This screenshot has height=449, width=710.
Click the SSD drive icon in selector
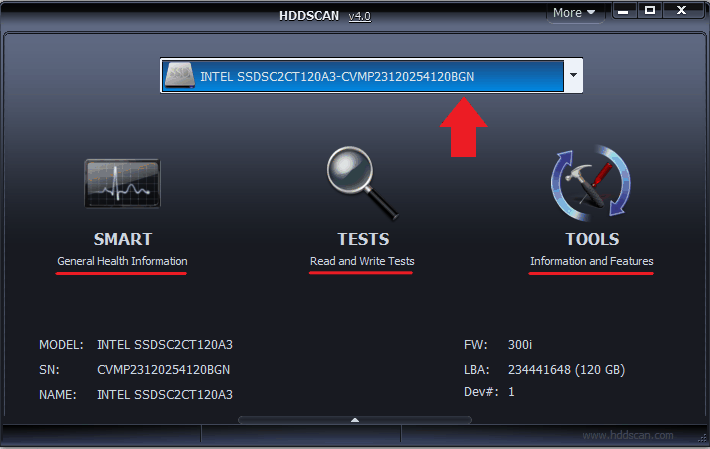tap(180, 76)
